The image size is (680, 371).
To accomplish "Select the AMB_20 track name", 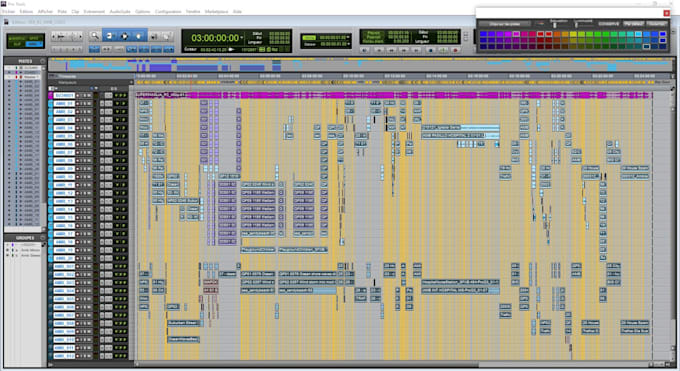I will click(64, 258).
